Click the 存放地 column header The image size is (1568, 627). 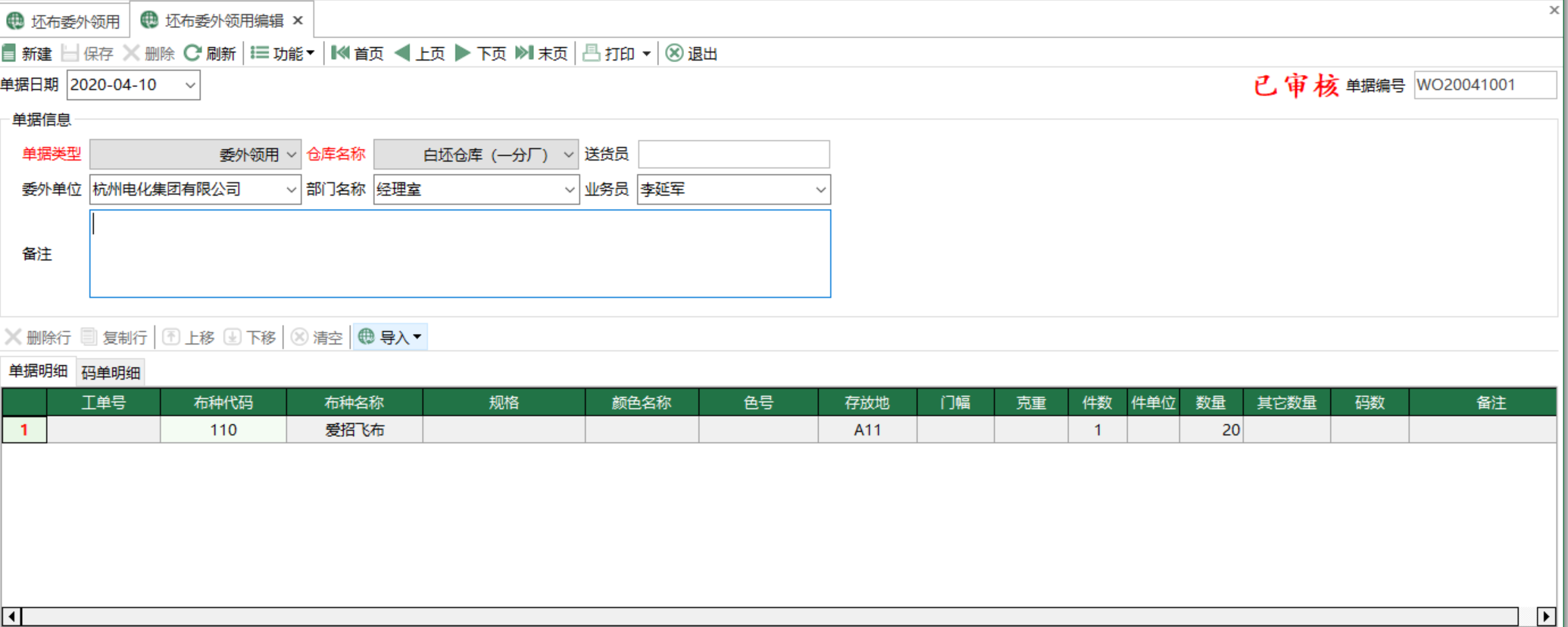coord(867,402)
